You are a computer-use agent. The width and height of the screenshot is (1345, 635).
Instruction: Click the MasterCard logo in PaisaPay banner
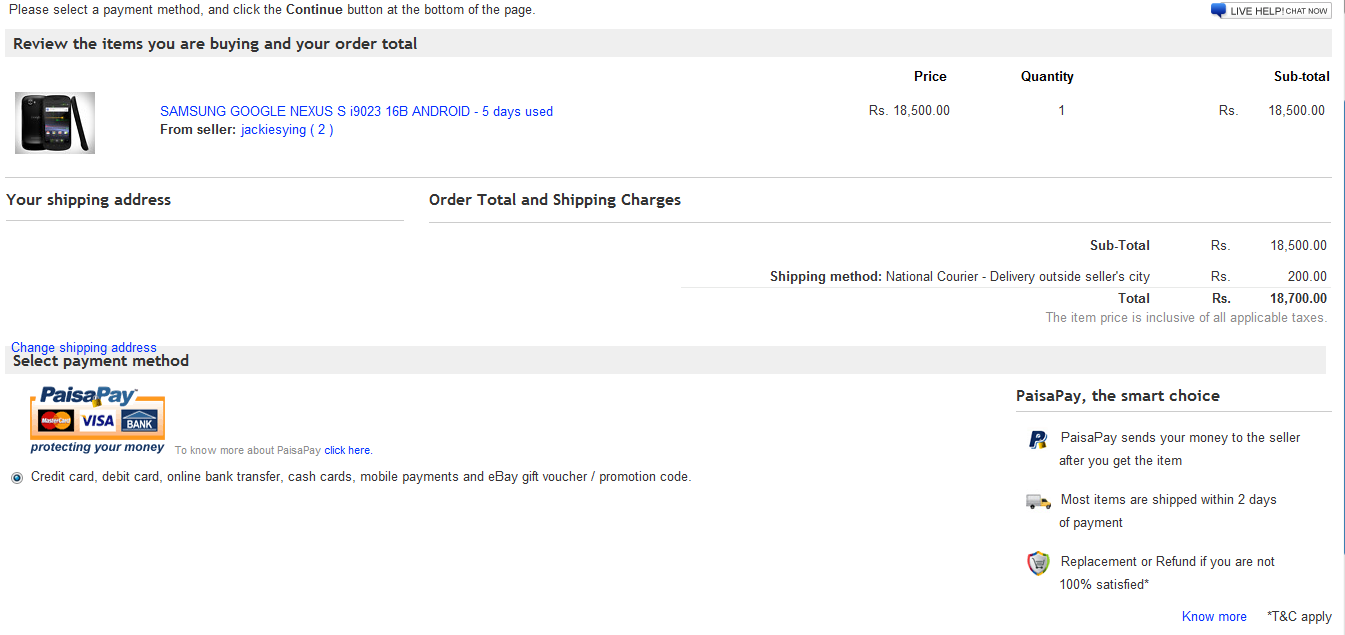(x=56, y=421)
